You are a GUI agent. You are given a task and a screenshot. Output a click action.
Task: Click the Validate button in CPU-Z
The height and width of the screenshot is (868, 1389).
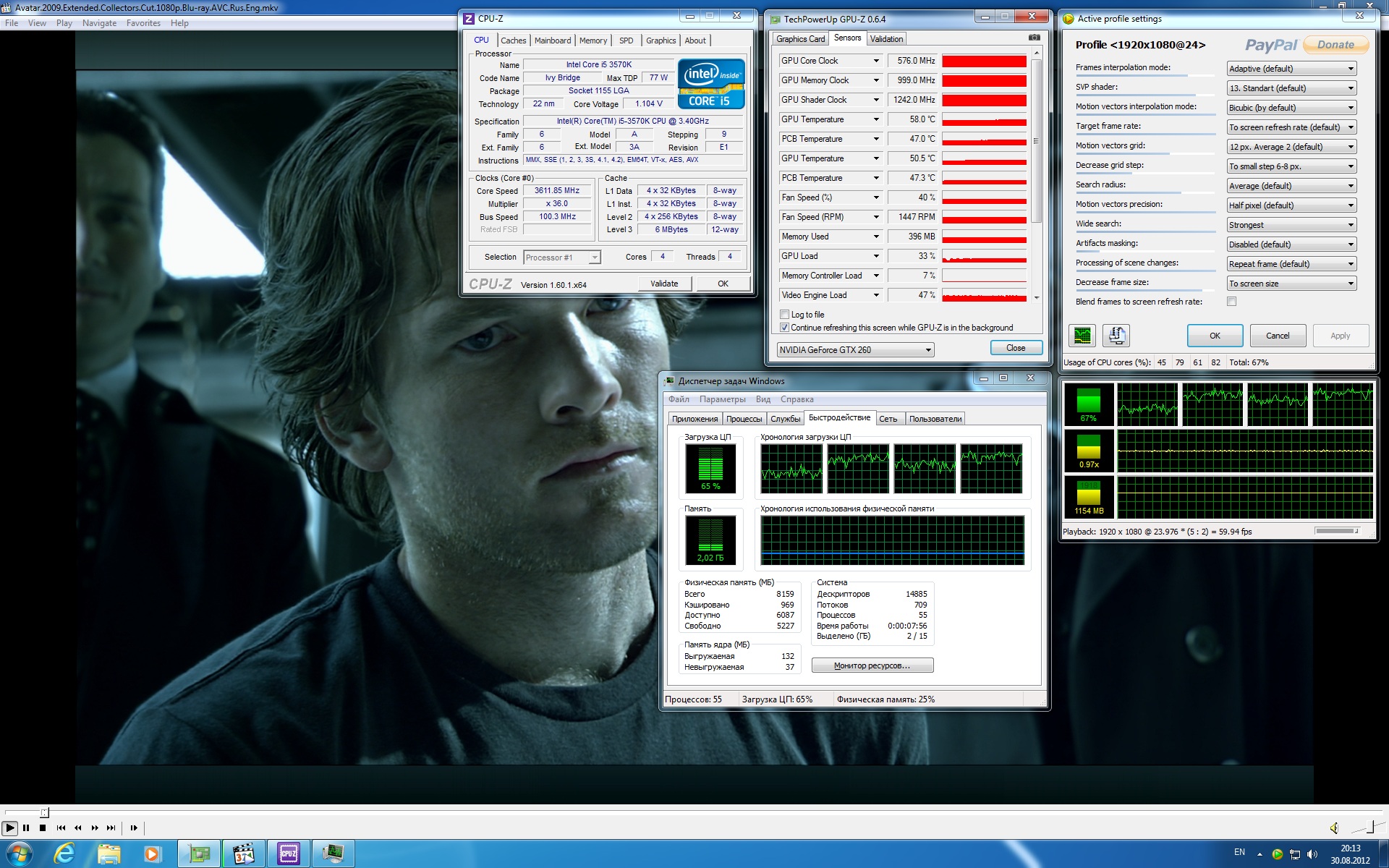(664, 284)
